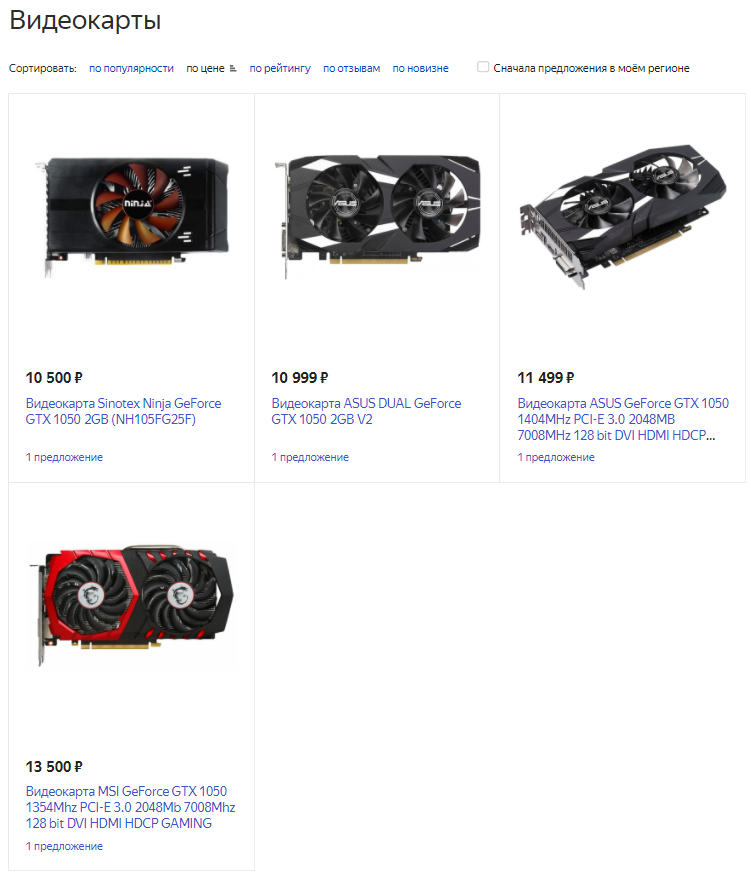The height and width of the screenshot is (873, 751).
Task: Open 'Видеокарта ASUS DUAL GeForce GTX 1050 2GB V2' link
Action: pos(366,411)
